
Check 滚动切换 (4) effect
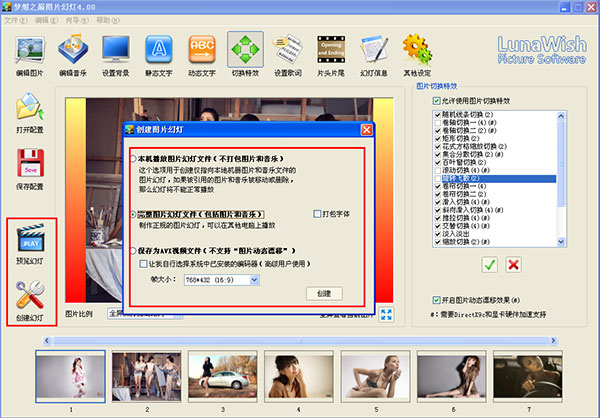pos(438,170)
